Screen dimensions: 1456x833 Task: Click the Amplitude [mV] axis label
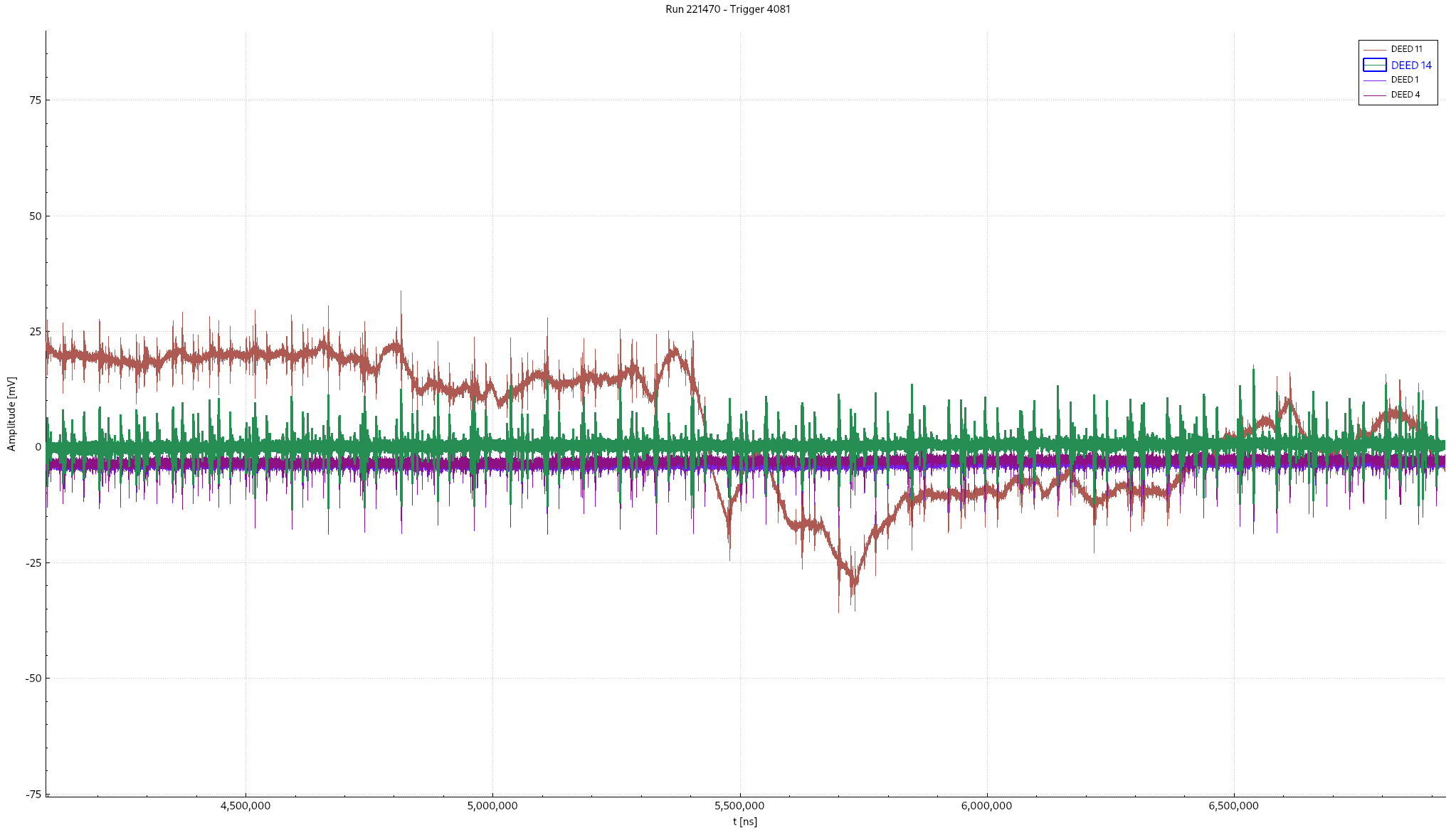tap(11, 414)
